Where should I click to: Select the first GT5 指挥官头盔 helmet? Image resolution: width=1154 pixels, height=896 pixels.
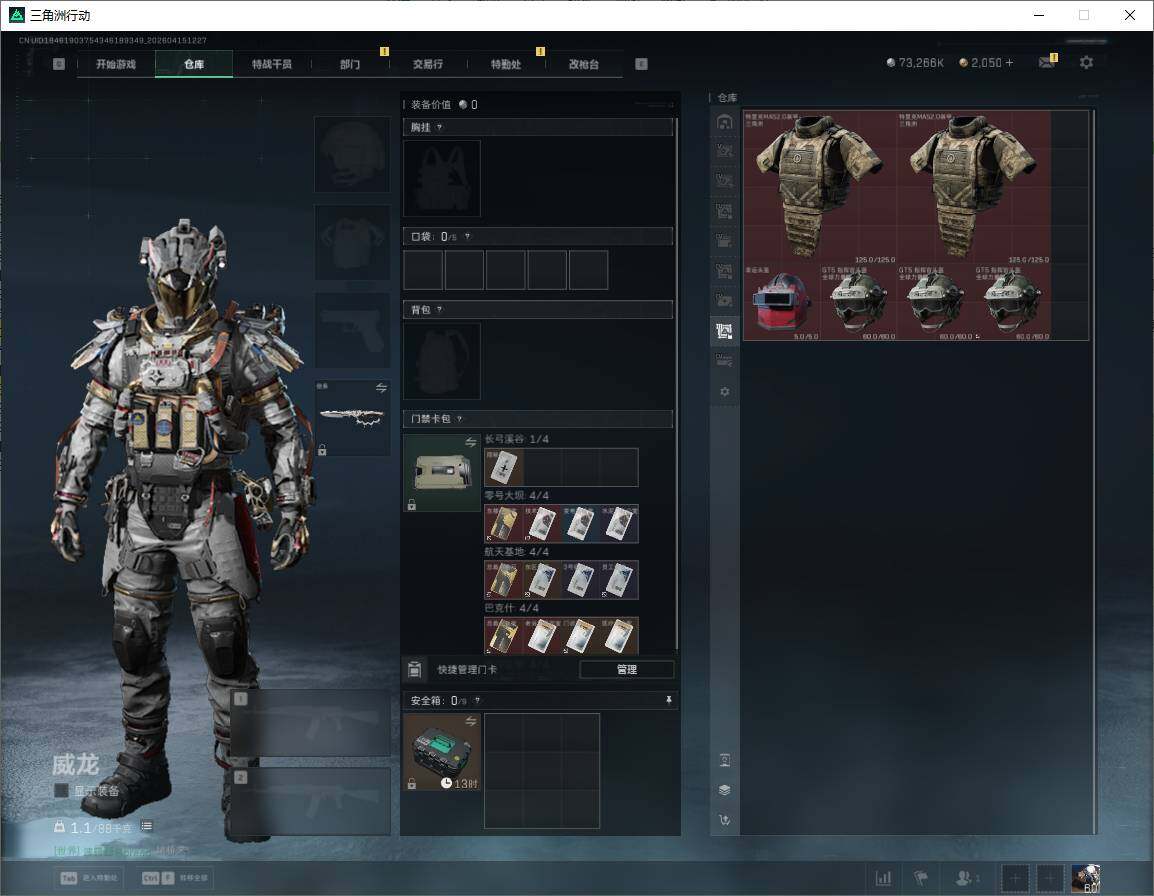click(858, 303)
